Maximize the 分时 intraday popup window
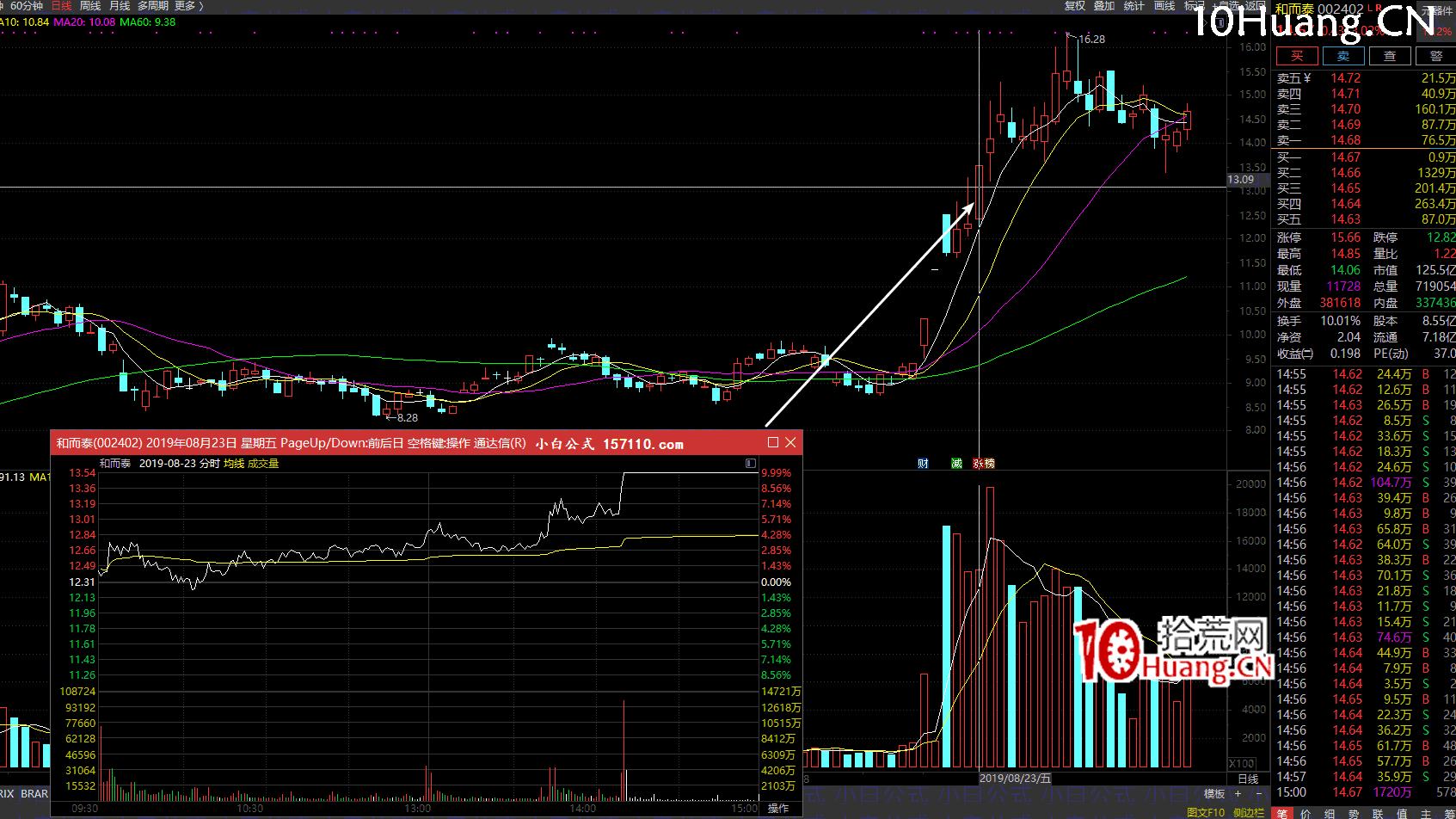 click(x=773, y=442)
